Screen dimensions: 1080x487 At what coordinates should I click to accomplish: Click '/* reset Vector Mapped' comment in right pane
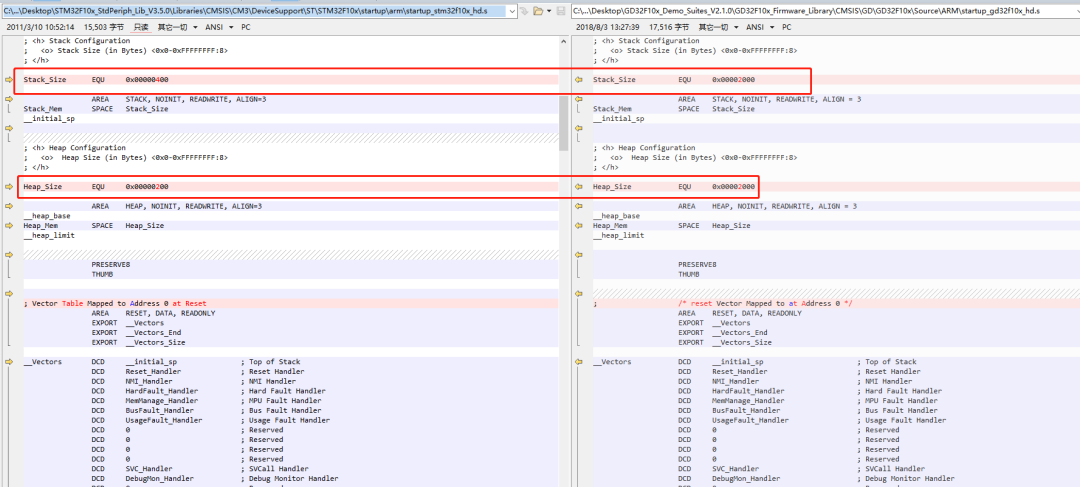(765, 303)
